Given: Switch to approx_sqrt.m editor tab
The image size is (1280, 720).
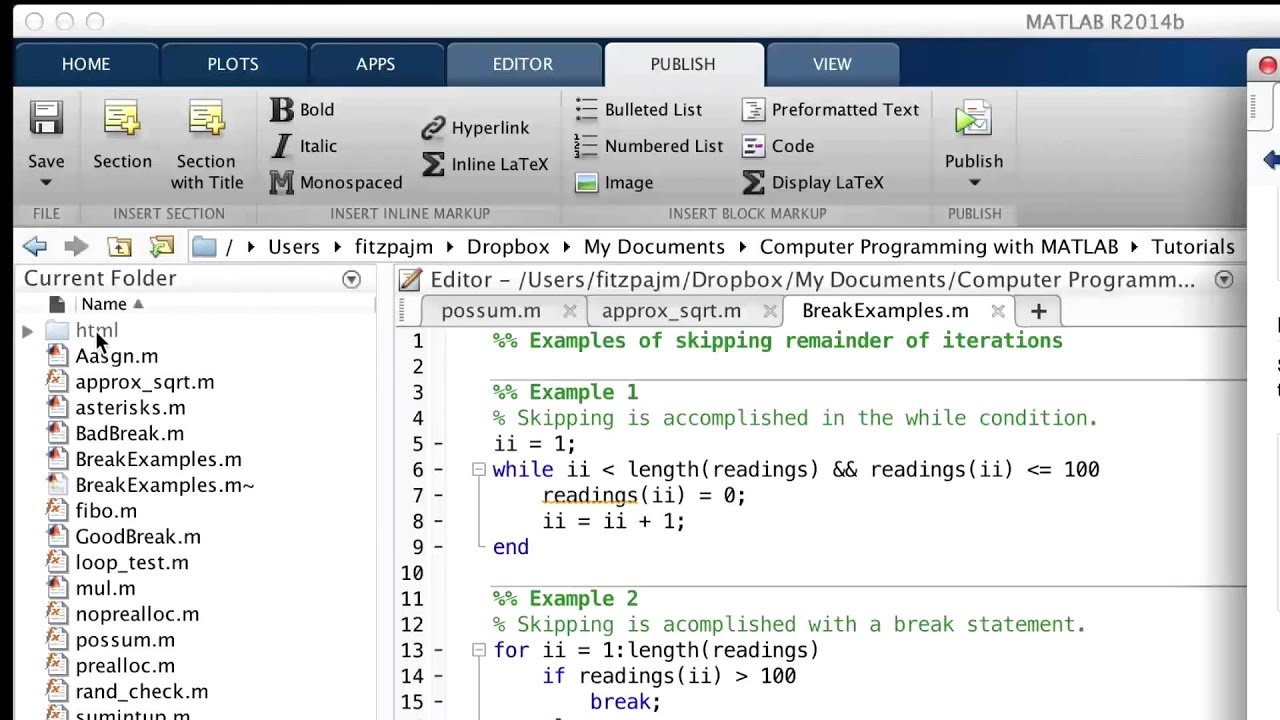Looking at the screenshot, I should pos(671,311).
